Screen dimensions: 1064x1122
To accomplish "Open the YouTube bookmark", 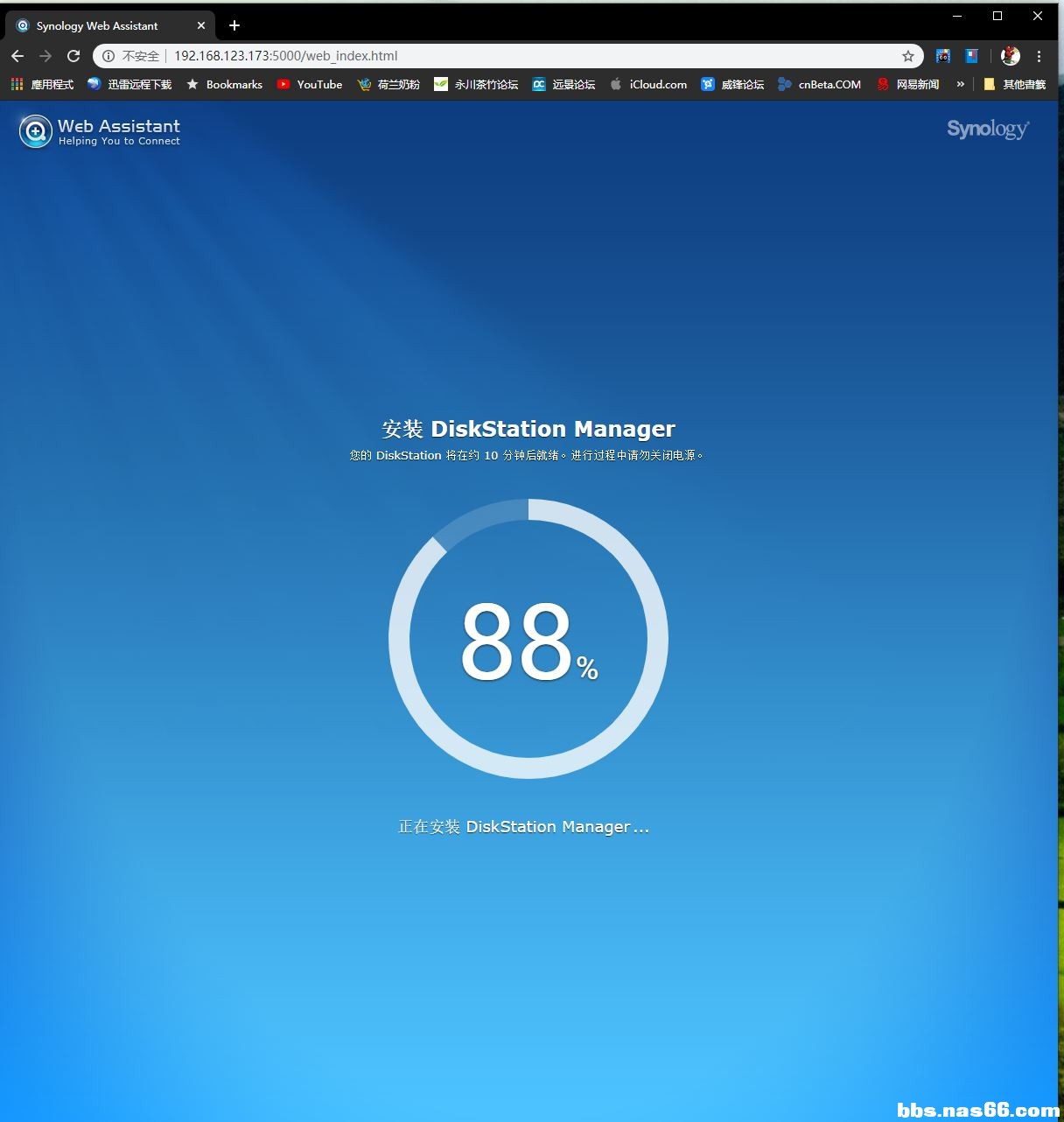I will click(x=310, y=84).
